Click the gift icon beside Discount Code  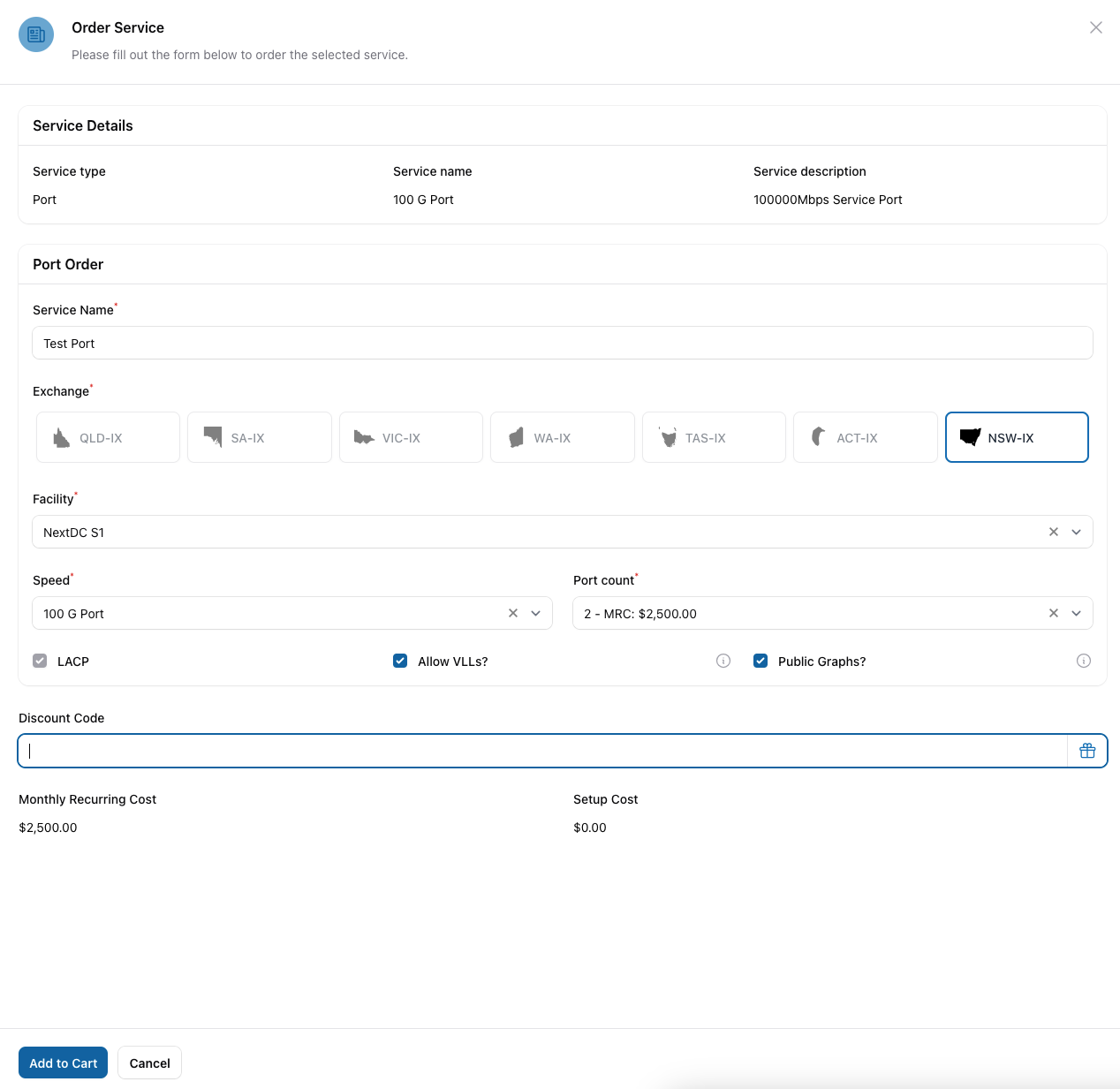tap(1087, 751)
